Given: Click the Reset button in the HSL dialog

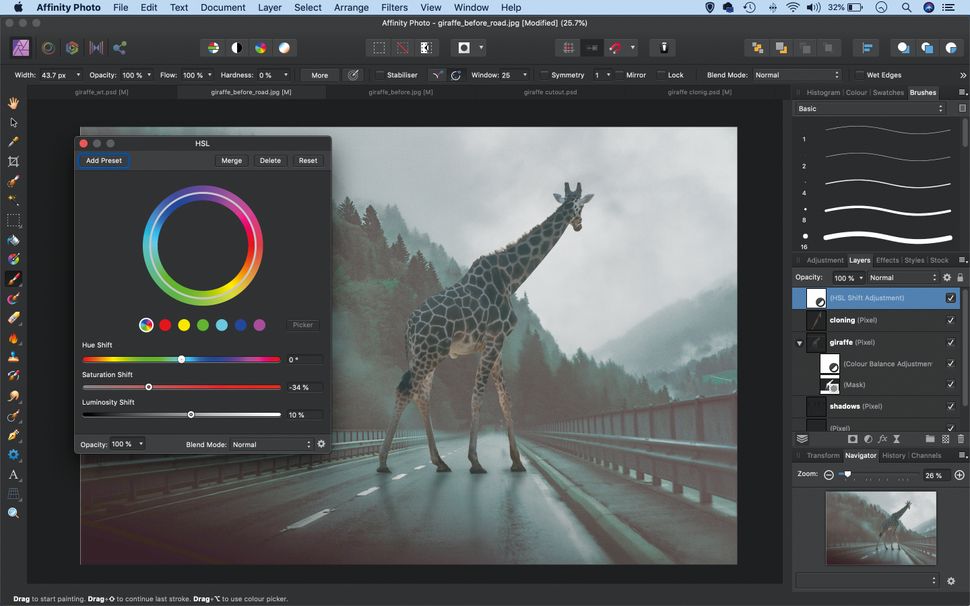Looking at the screenshot, I should click(x=308, y=160).
